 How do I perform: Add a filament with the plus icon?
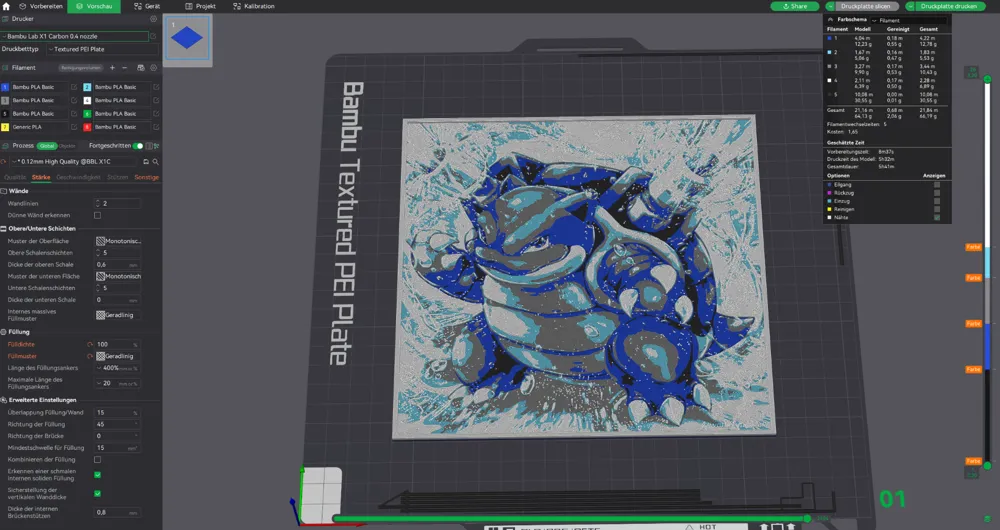click(112, 68)
